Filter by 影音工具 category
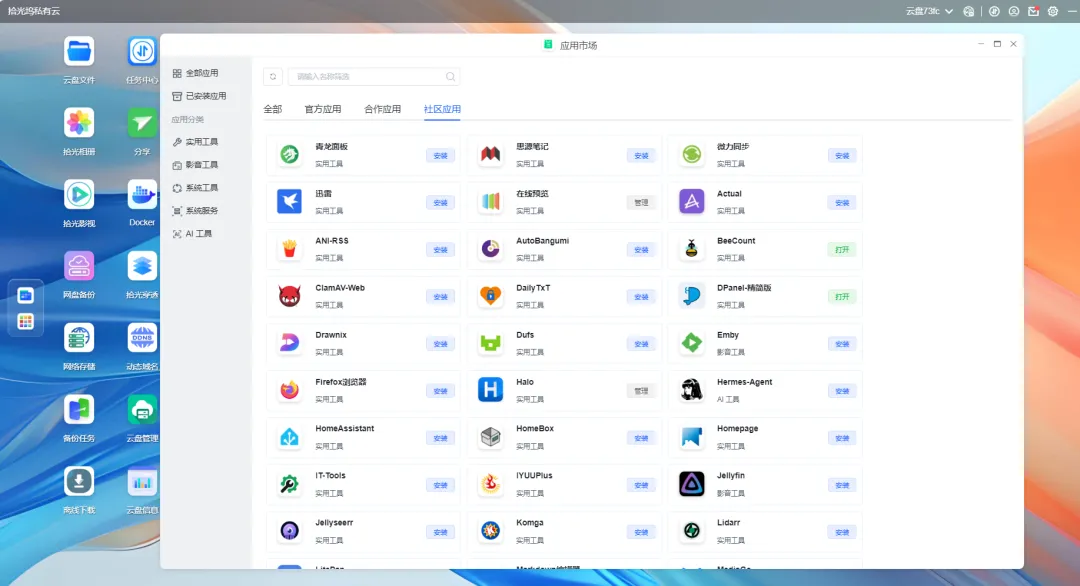This screenshot has width=1080, height=586. tap(196, 165)
